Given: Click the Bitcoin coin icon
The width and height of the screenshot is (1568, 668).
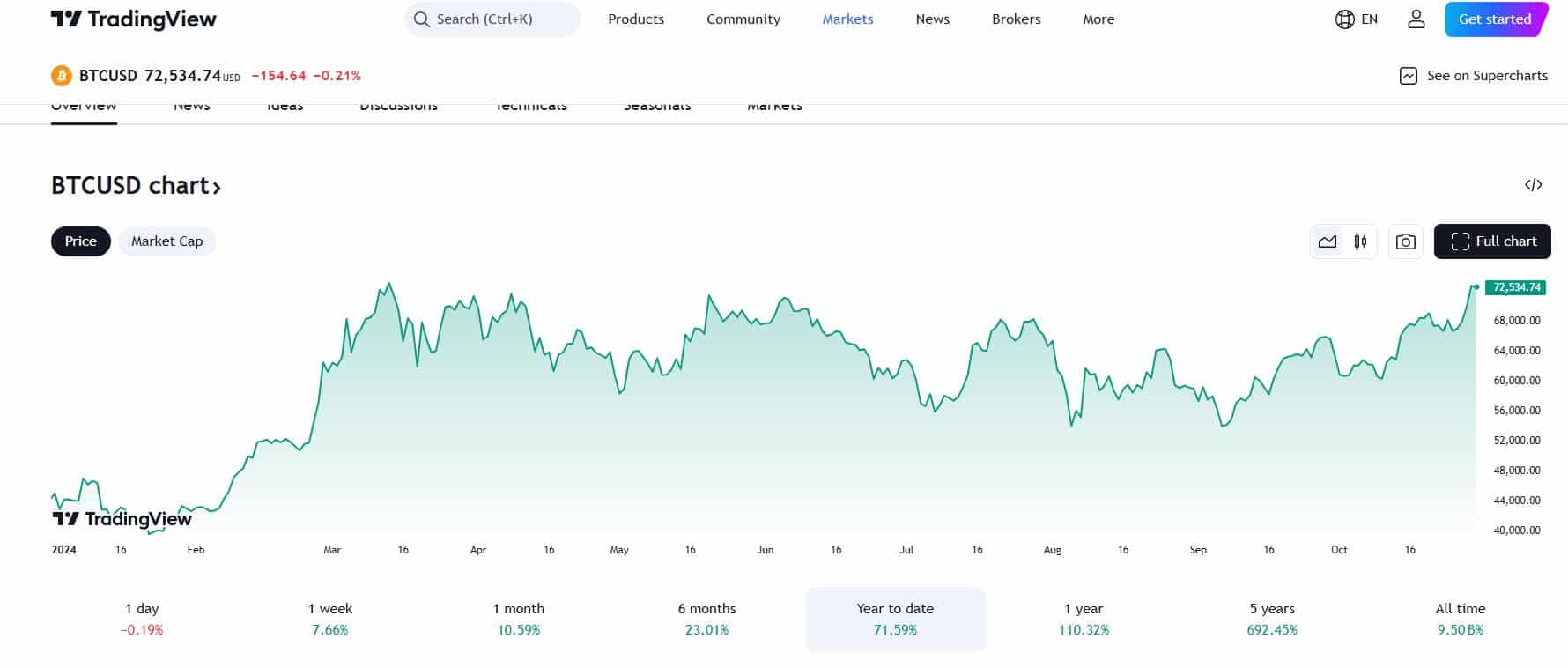Looking at the screenshot, I should coord(61,76).
